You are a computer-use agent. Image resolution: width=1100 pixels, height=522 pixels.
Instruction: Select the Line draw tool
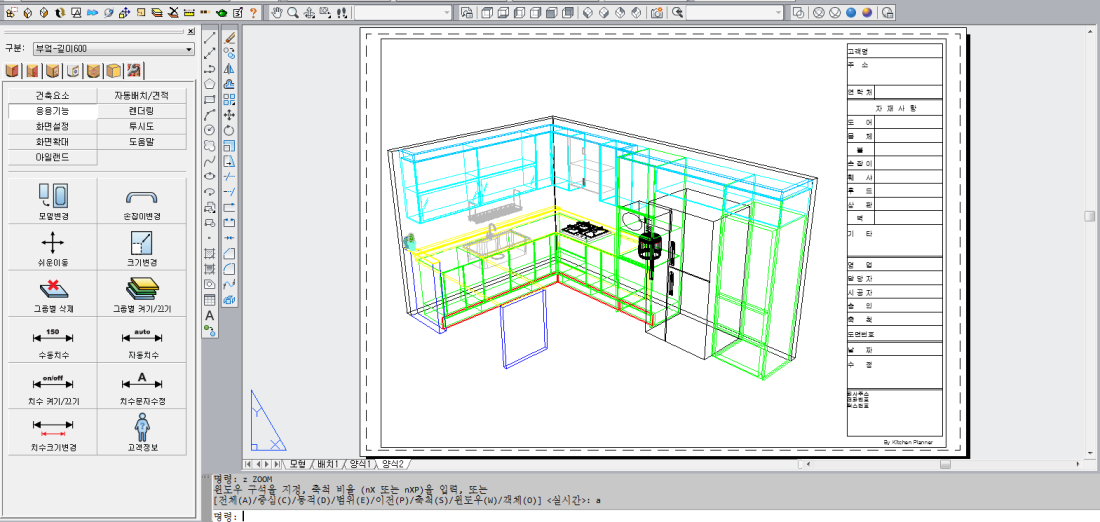(209, 37)
